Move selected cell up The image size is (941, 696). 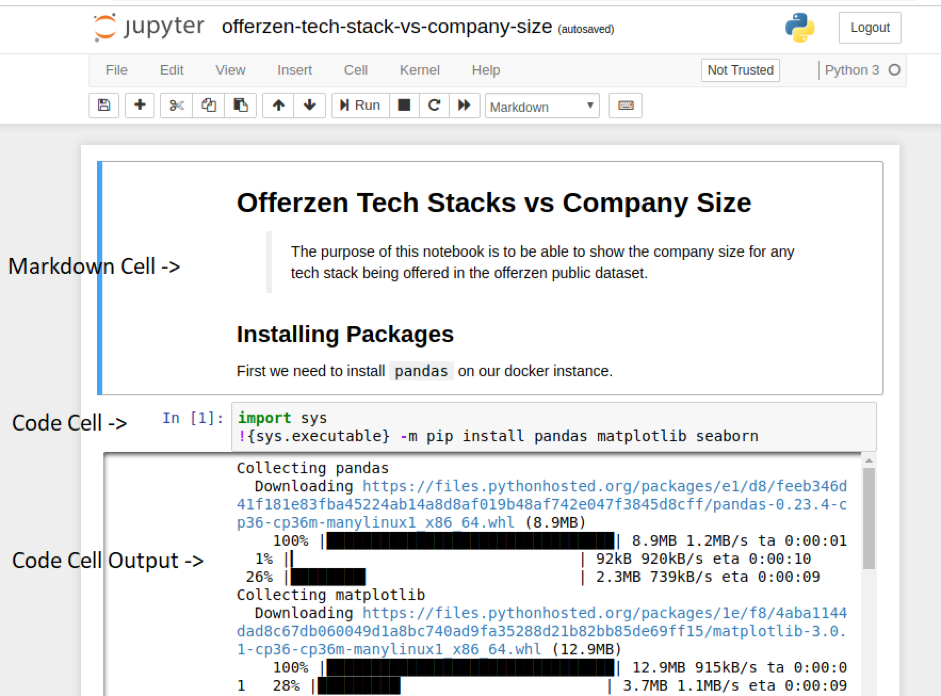coord(278,106)
